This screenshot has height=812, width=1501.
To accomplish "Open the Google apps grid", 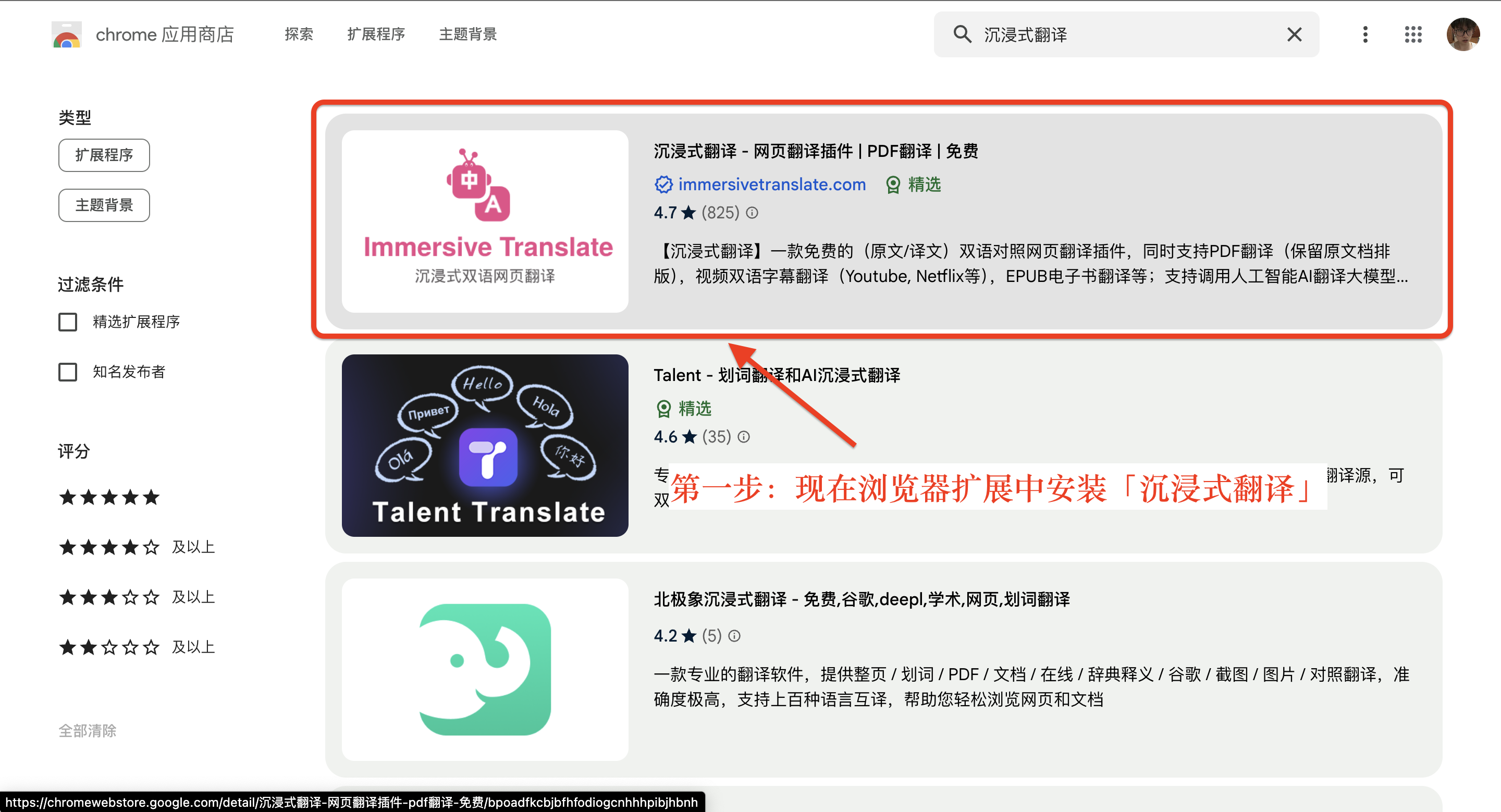I will 1413,34.
